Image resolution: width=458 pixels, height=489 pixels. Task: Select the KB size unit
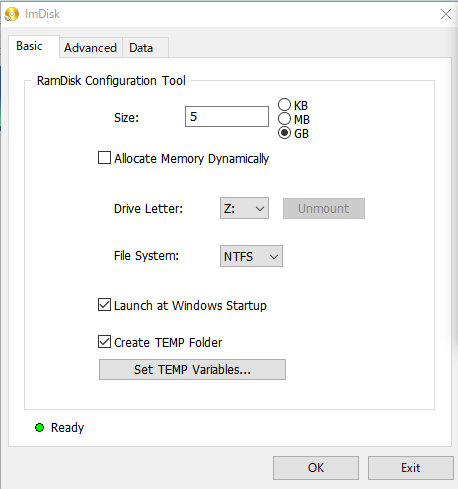pos(284,105)
